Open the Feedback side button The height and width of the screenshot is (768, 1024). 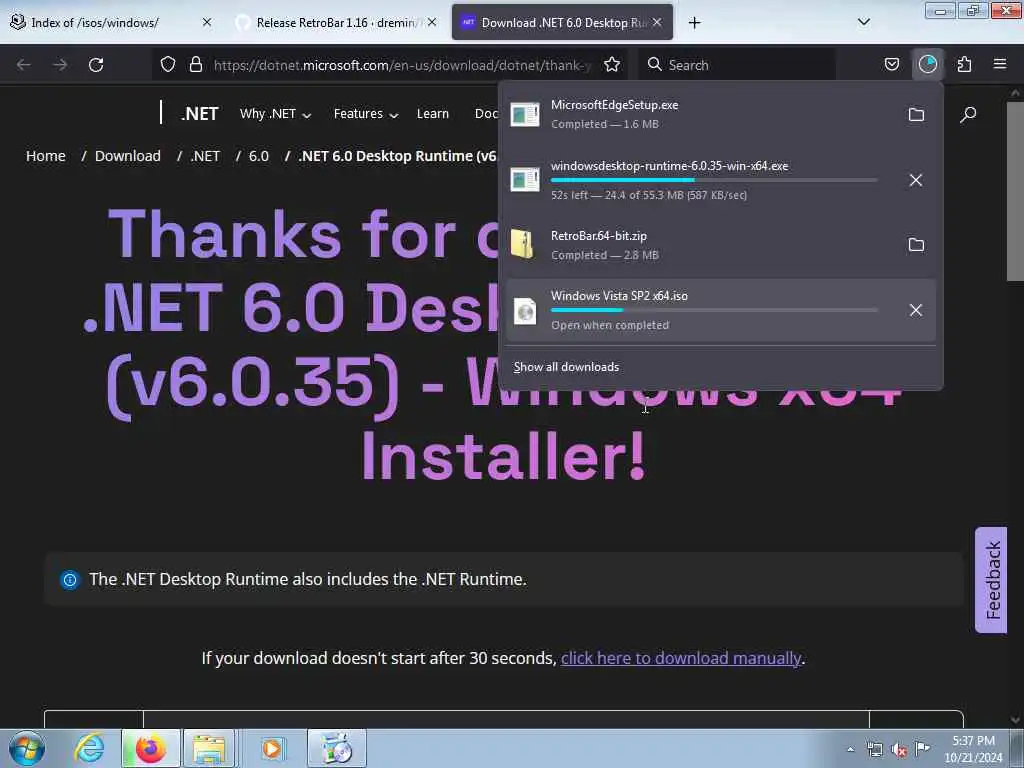coord(991,580)
